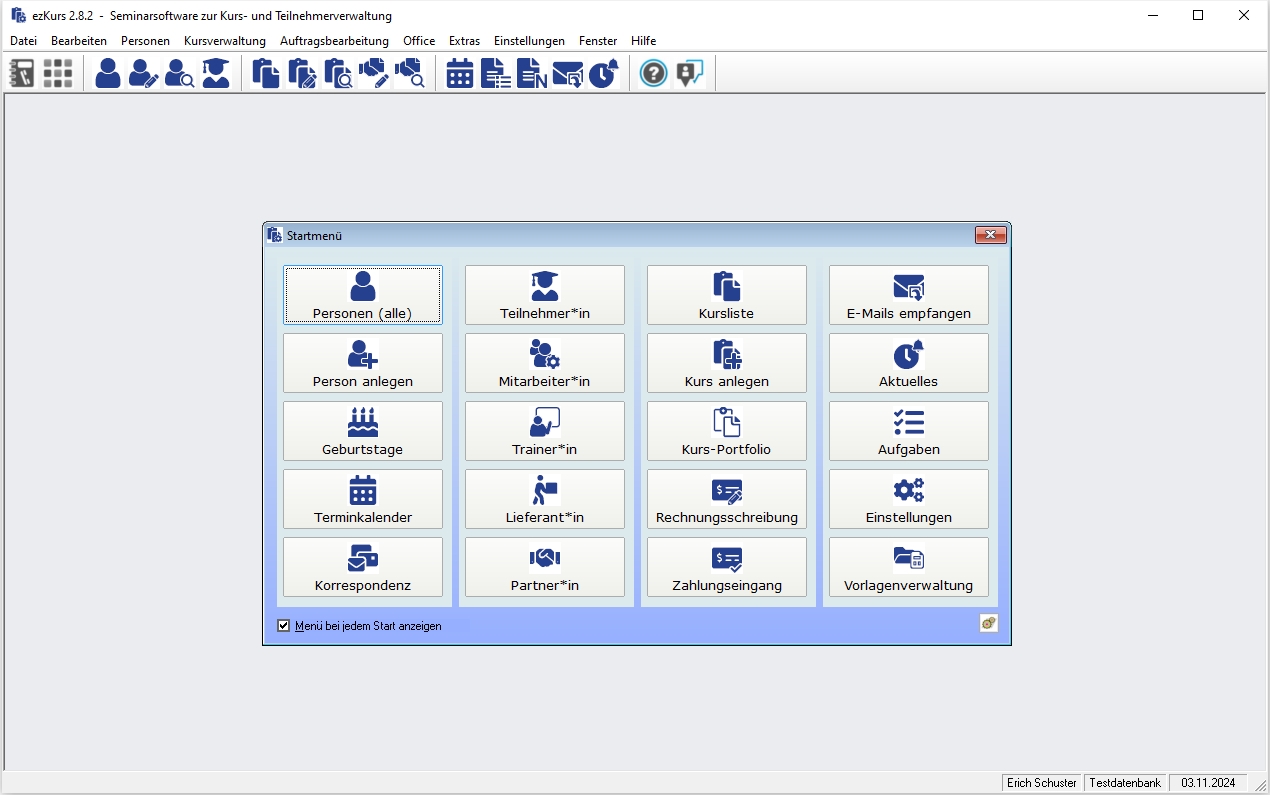Open Einstellungen button in Startmenü
The height and width of the screenshot is (795, 1270).
(x=909, y=499)
